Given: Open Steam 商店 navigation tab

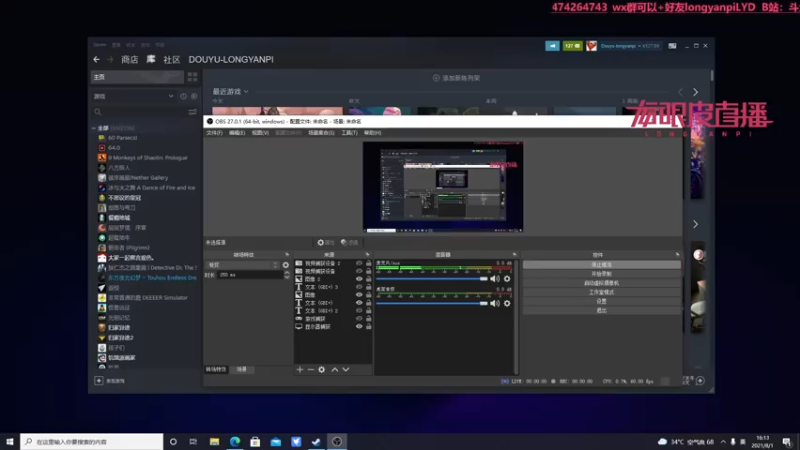Looking at the screenshot, I should pos(130,60).
